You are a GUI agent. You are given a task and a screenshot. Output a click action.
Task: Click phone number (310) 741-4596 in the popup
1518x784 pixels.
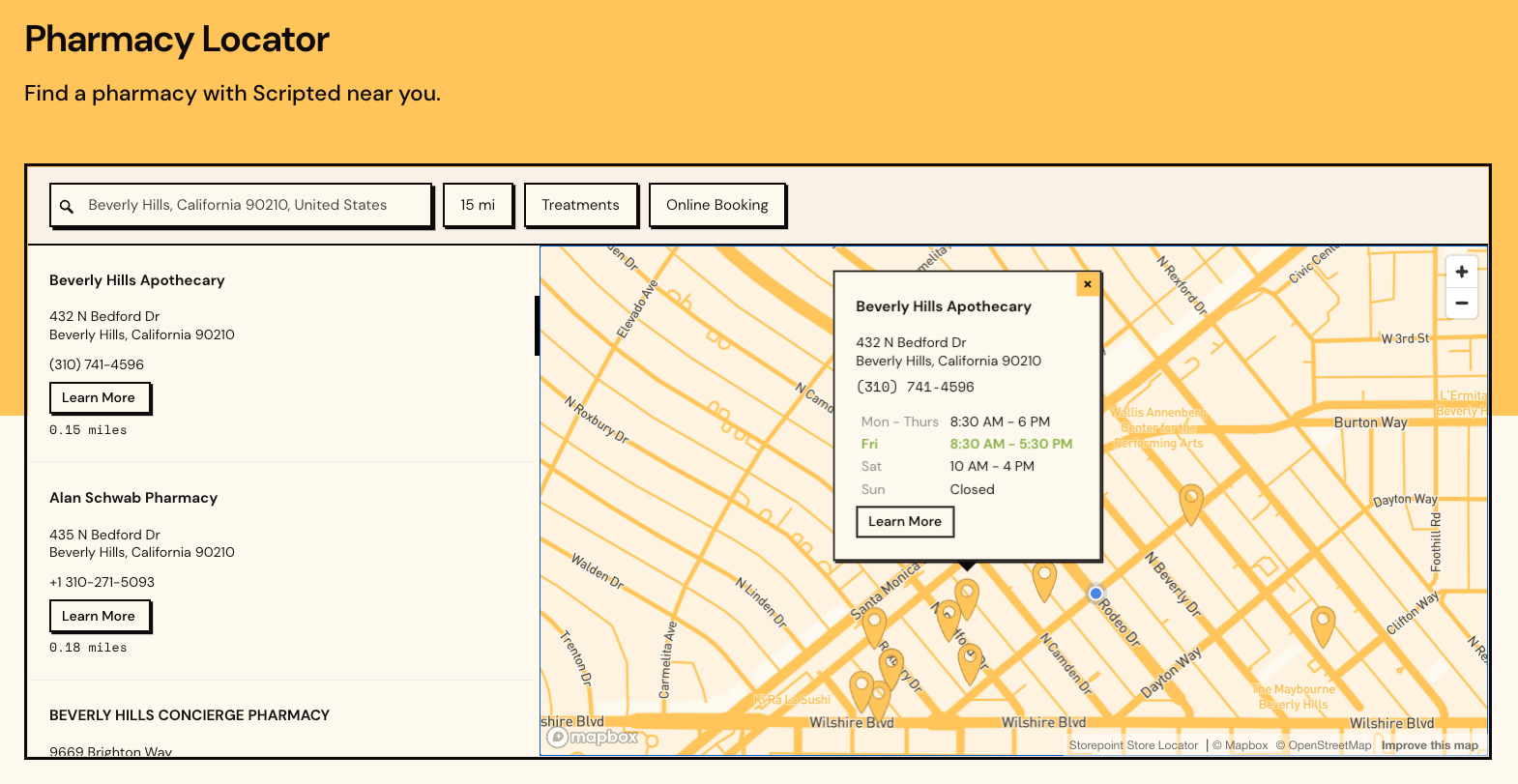click(x=915, y=387)
